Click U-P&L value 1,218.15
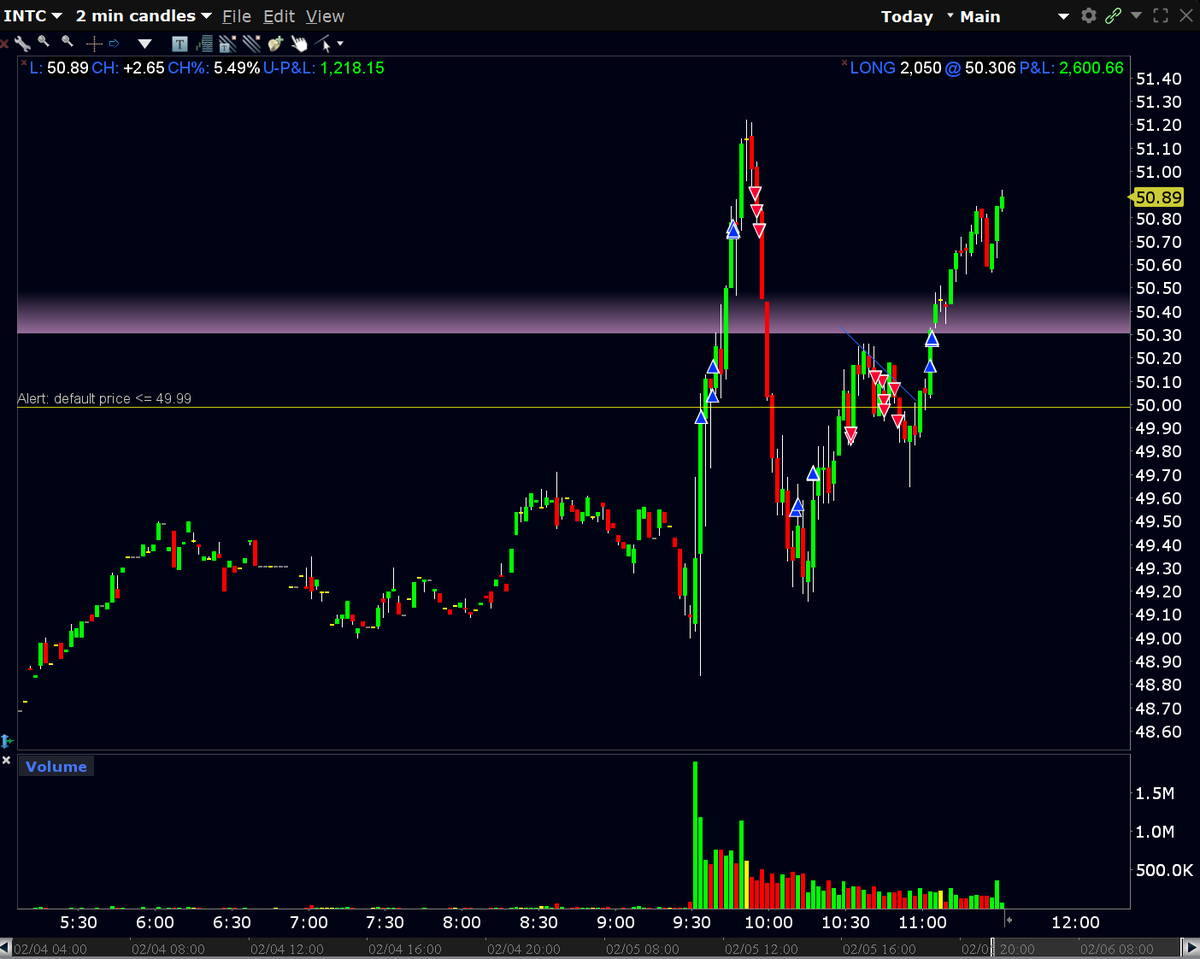 point(351,68)
